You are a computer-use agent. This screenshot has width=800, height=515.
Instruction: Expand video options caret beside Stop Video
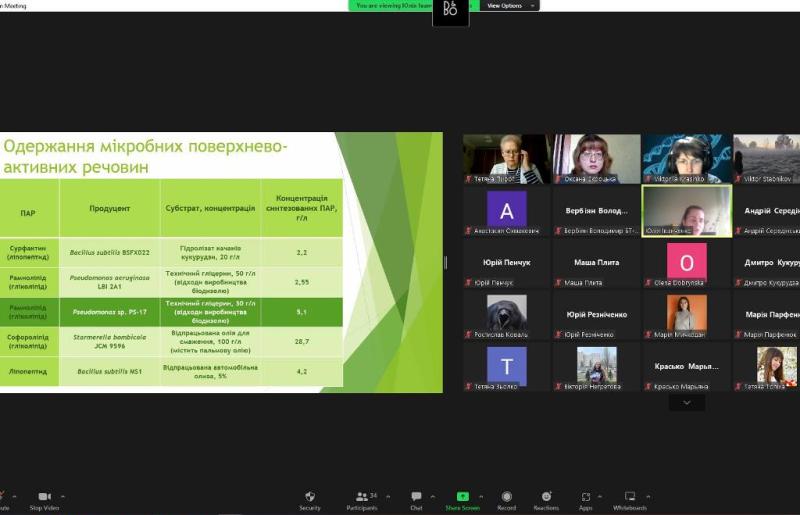pyautogui.click(x=63, y=496)
